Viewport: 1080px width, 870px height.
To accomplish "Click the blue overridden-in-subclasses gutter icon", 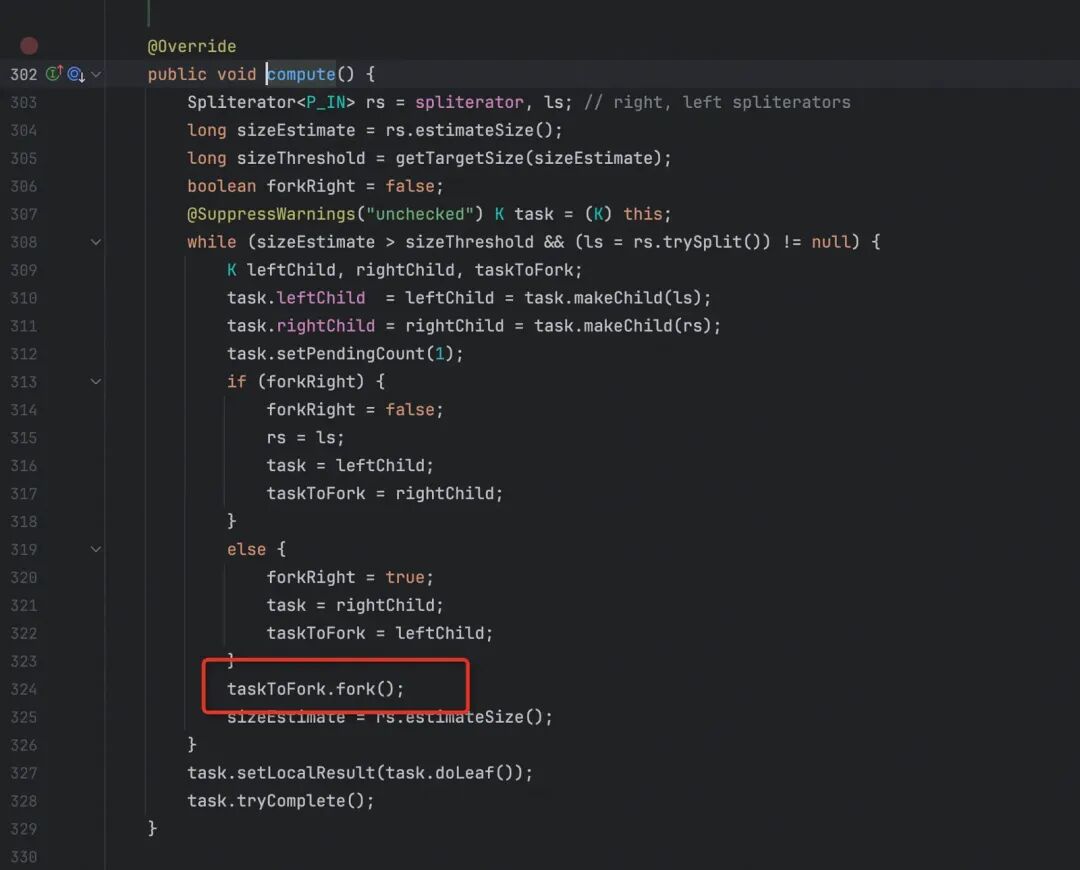I will [76, 74].
